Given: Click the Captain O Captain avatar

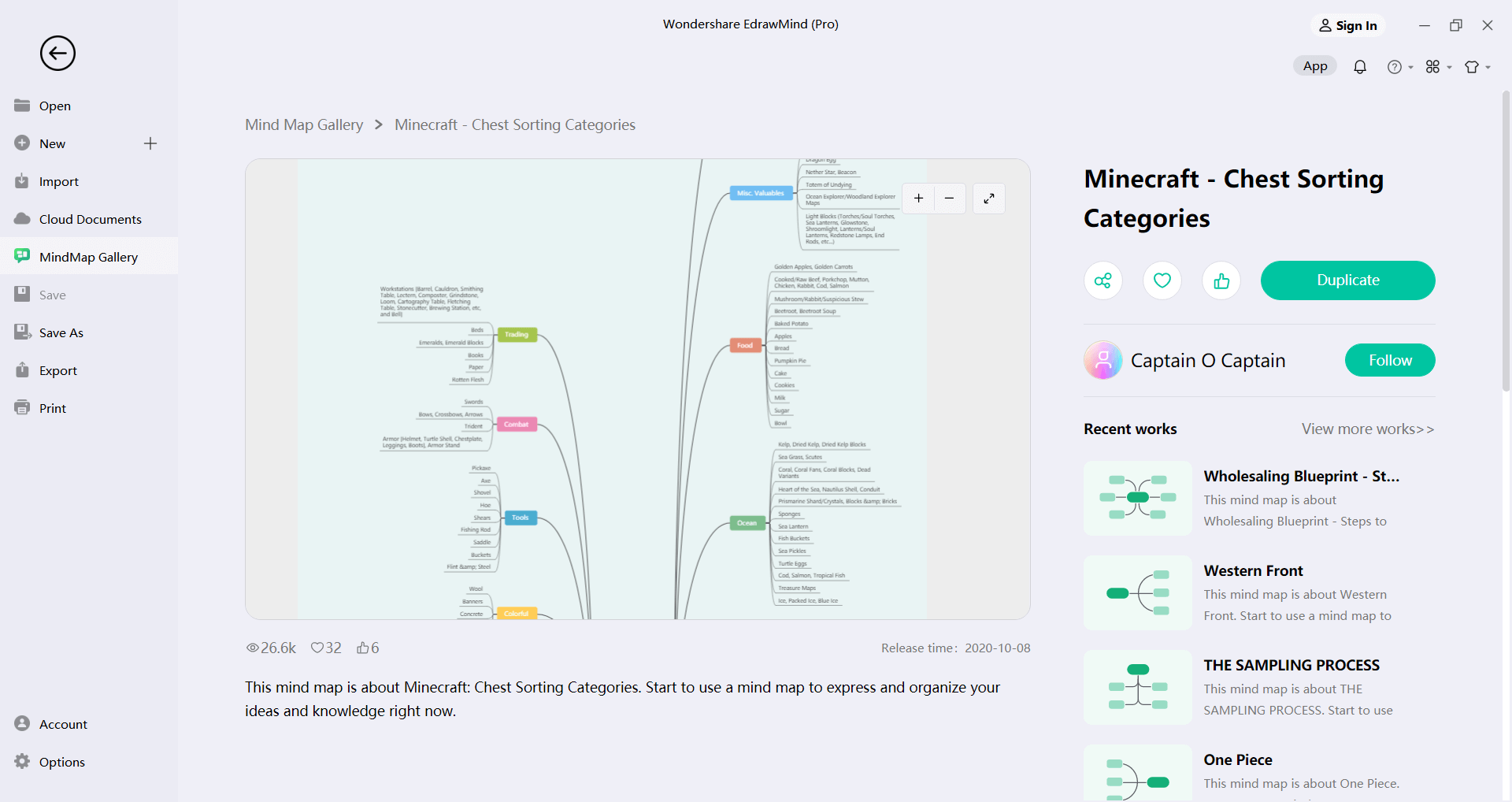Looking at the screenshot, I should pyautogui.click(x=1103, y=360).
